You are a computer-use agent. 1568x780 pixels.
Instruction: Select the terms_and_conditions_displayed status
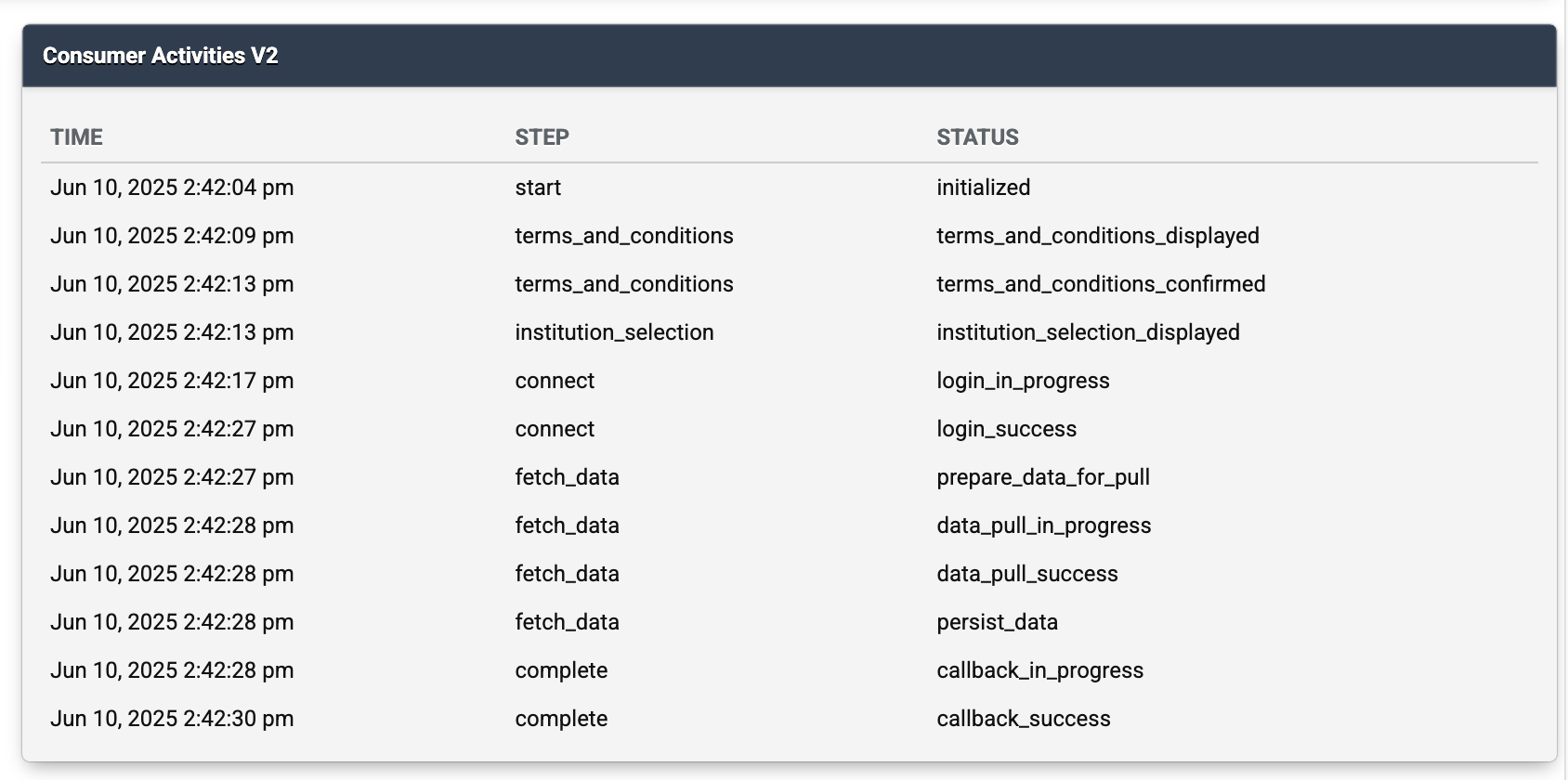[x=1097, y=236]
